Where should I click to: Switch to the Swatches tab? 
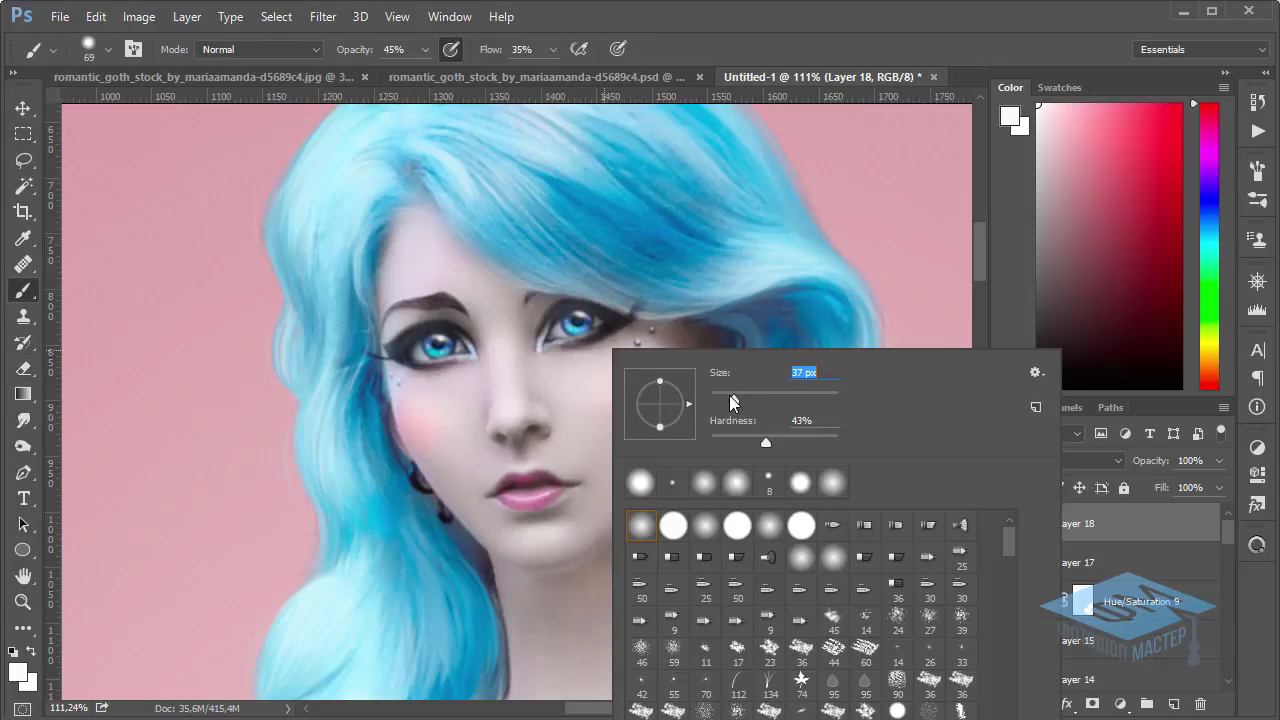pyautogui.click(x=1059, y=87)
